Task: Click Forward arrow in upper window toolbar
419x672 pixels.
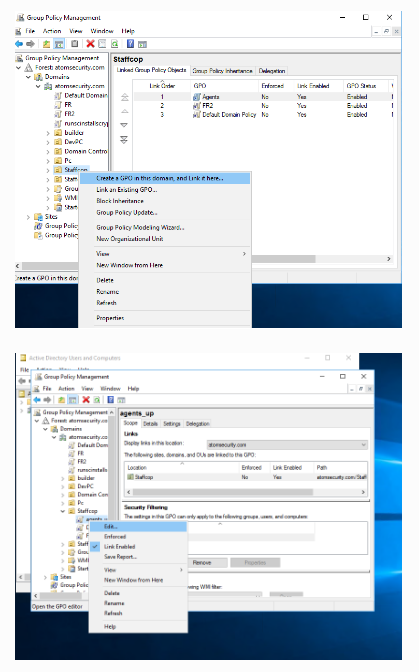Action: pos(30,44)
